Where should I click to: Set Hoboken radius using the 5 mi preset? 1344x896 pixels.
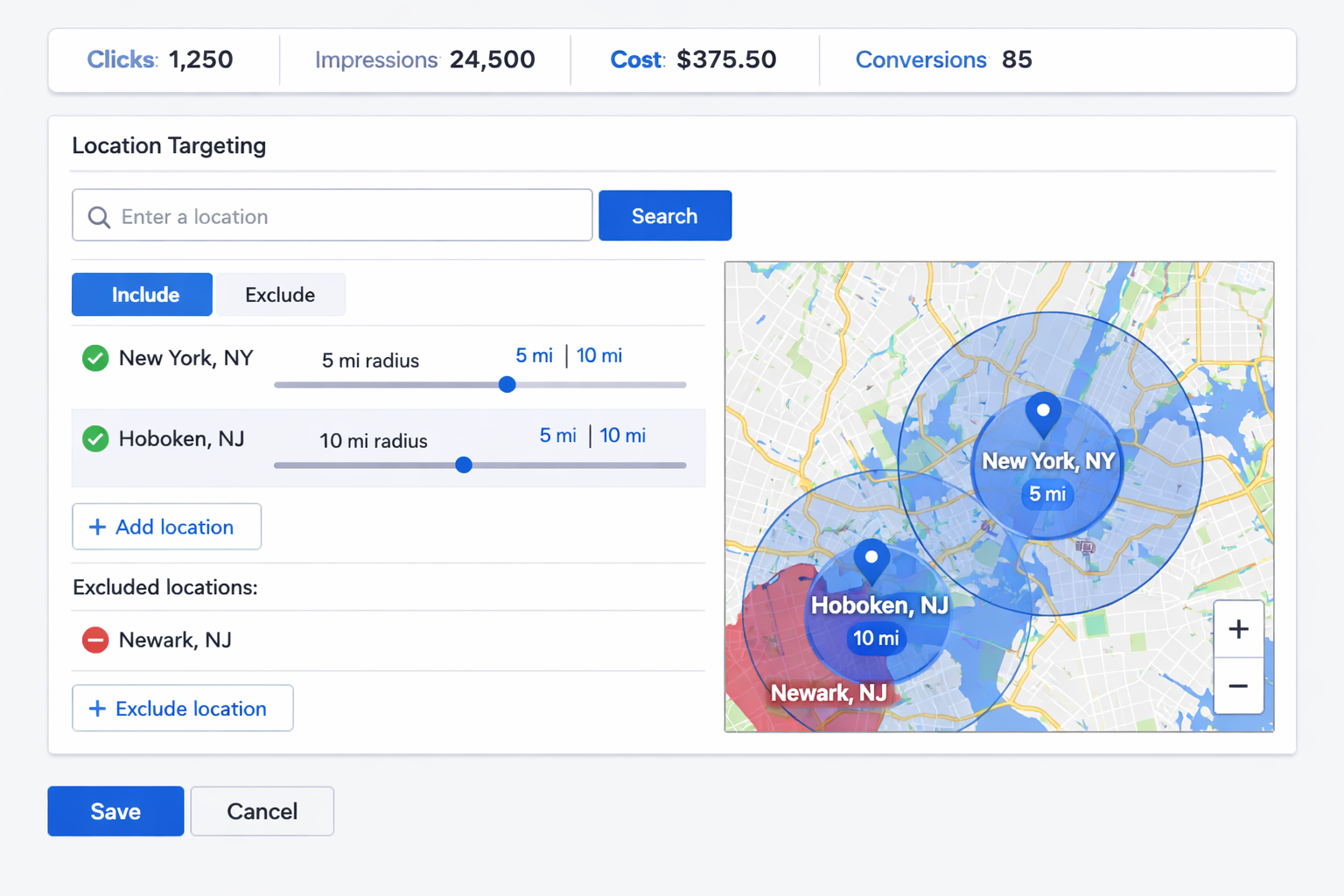click(557, 435)
